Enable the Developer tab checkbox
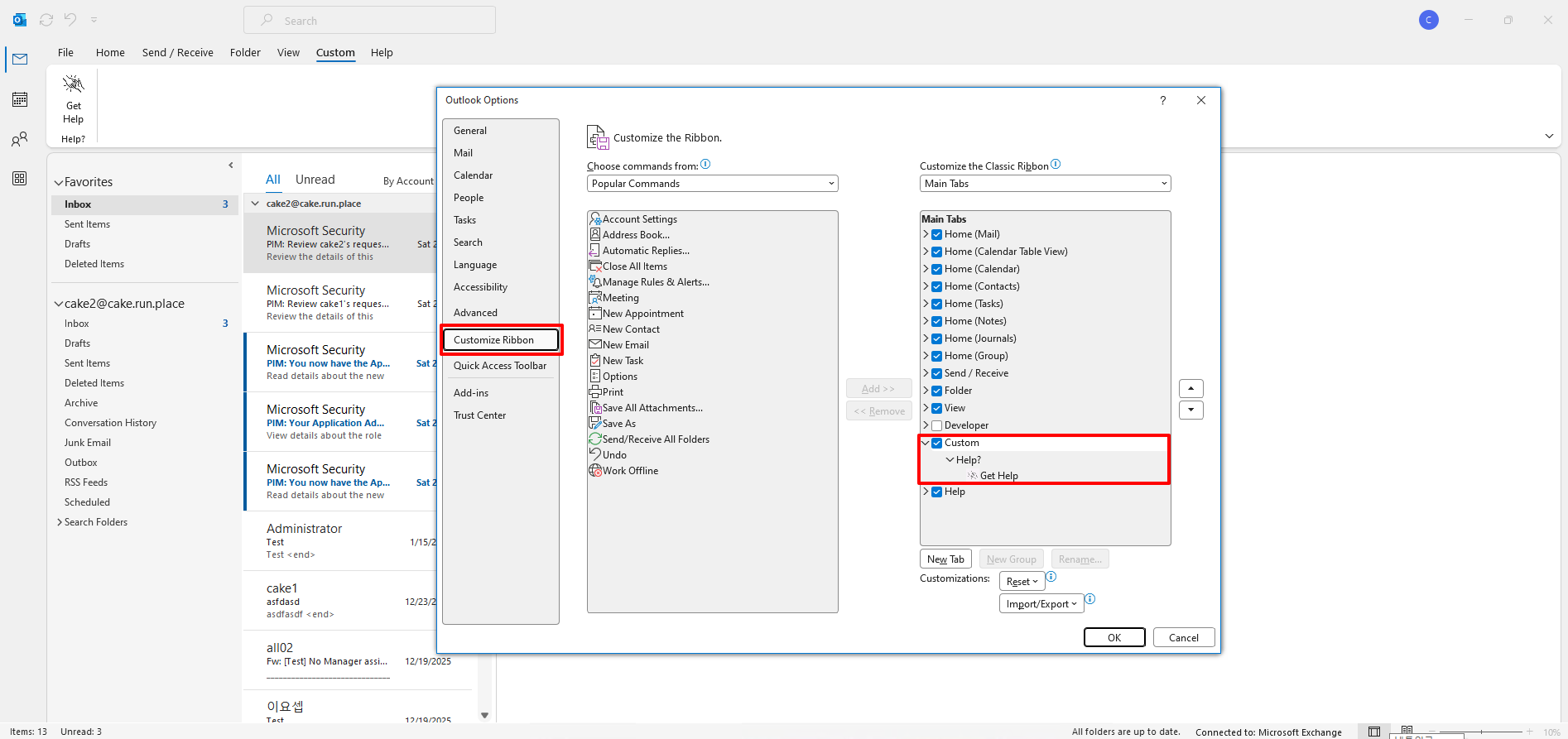The height and width of the screenshot is (739, 1568). pos(936,425)
